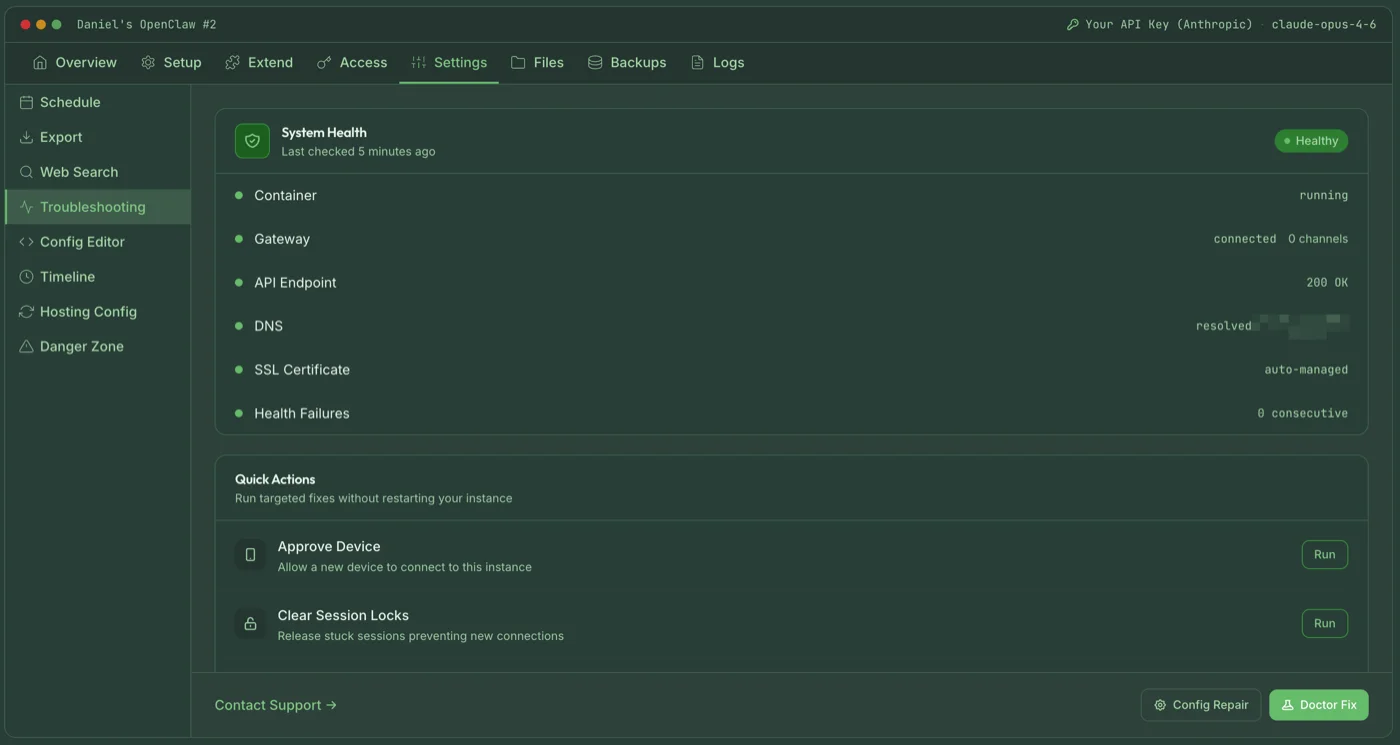Click the System Health shield icon
This screenshot has height=745, width=1400.
tap(251, 140)
